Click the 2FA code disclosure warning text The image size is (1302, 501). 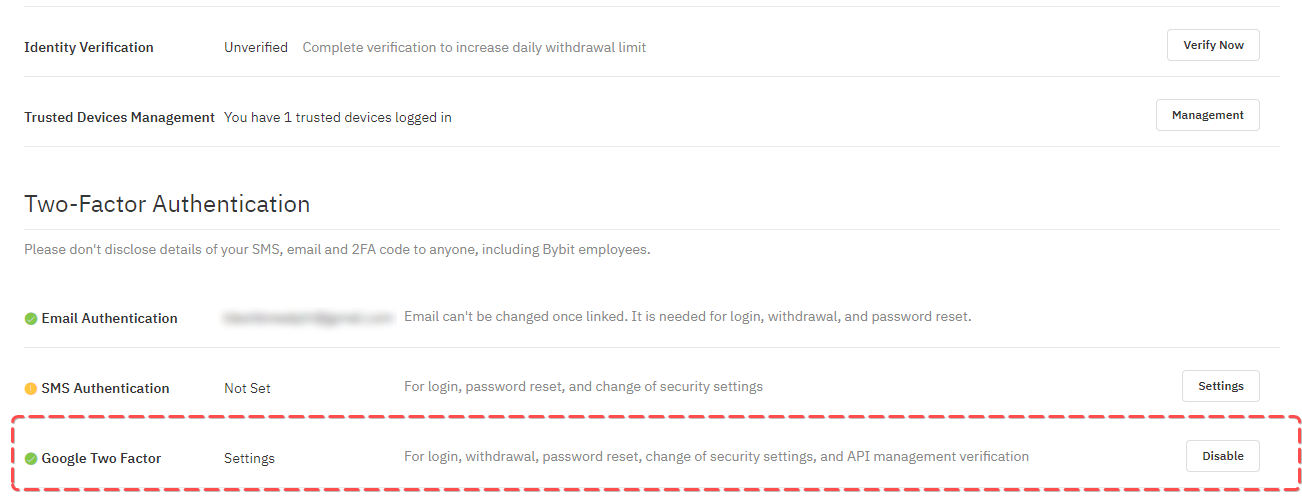[x=337, y=249]
